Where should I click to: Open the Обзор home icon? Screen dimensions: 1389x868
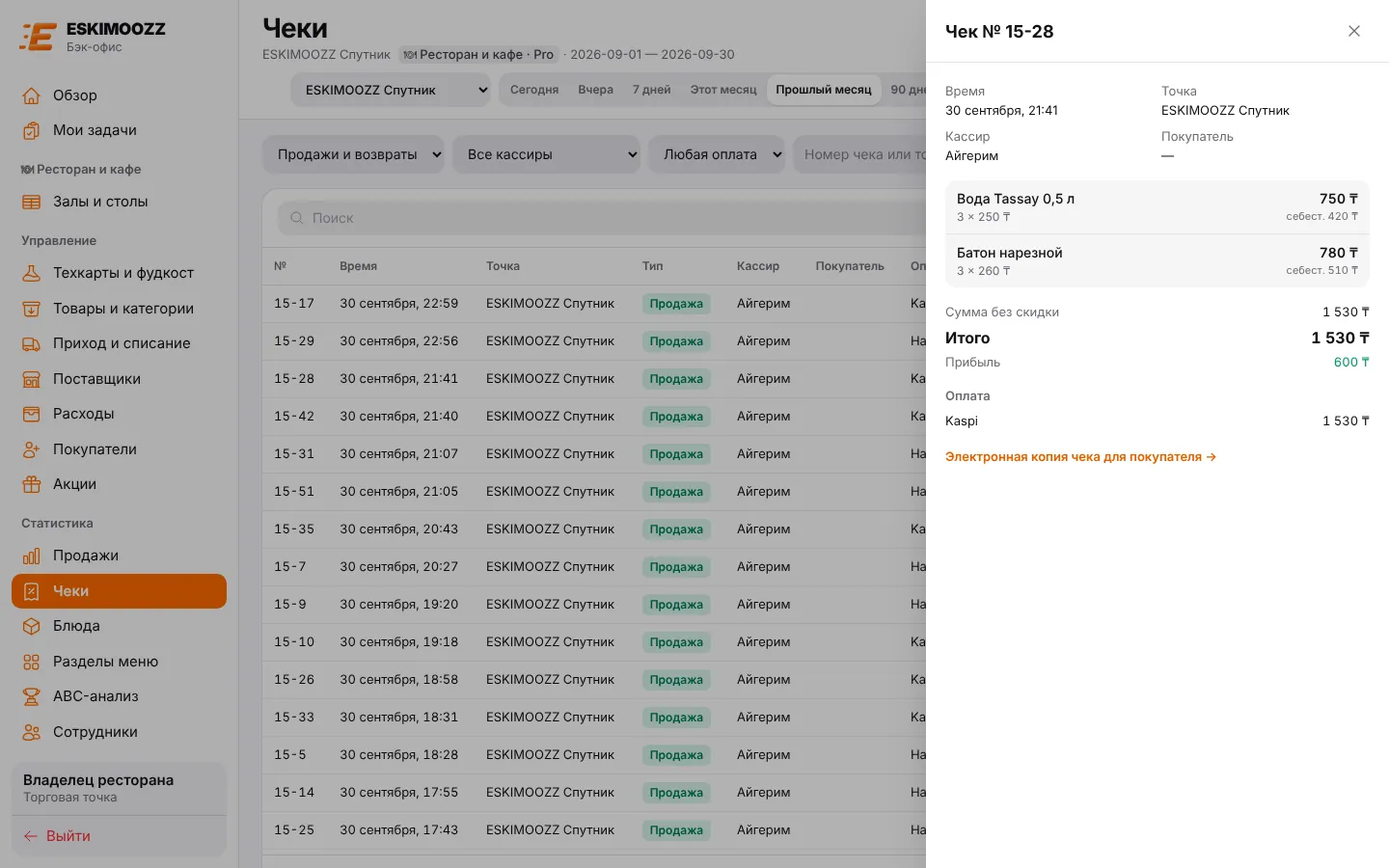click(32, 95)
